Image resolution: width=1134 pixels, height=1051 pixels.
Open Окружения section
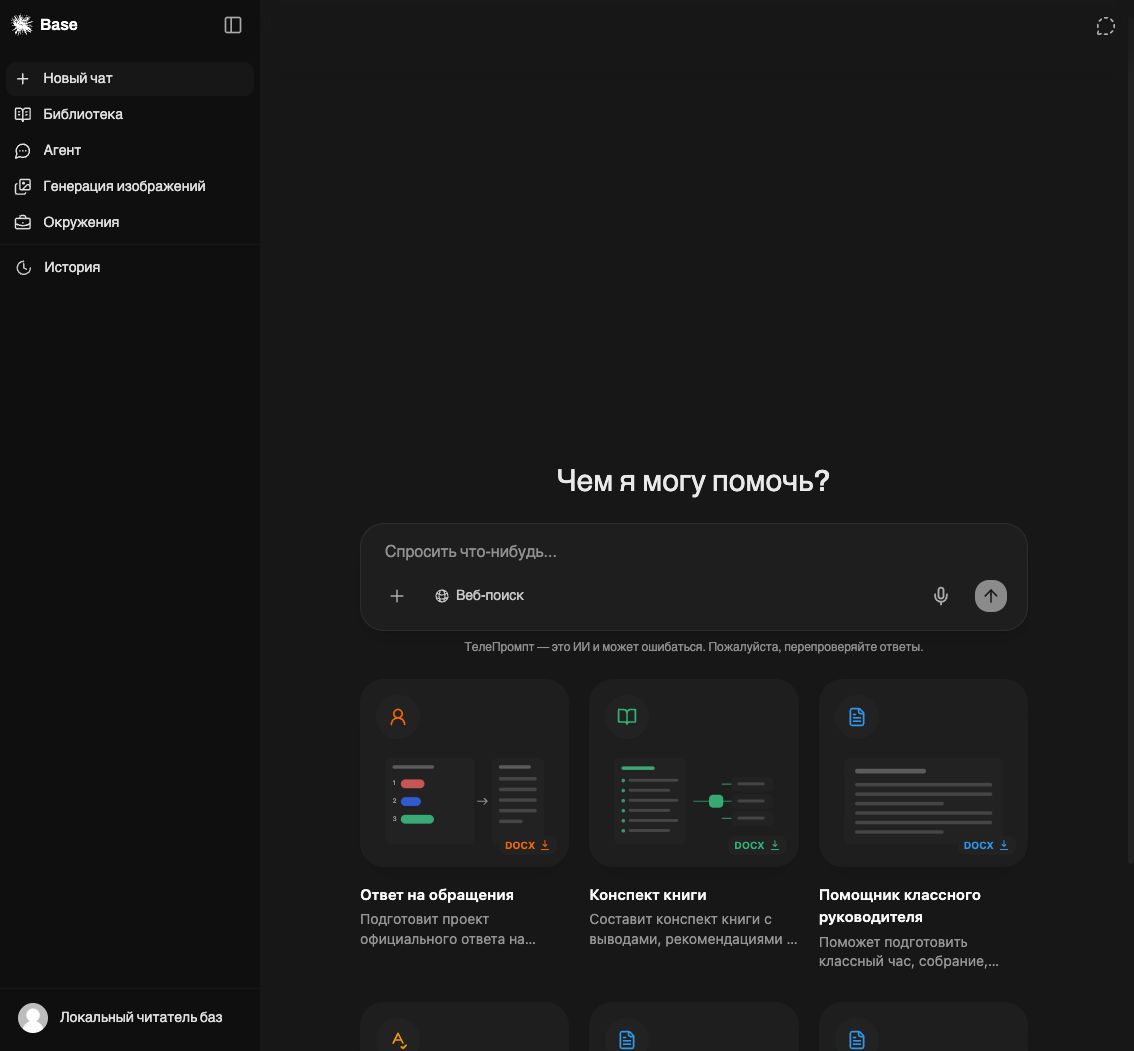click(x=129, y=223)
